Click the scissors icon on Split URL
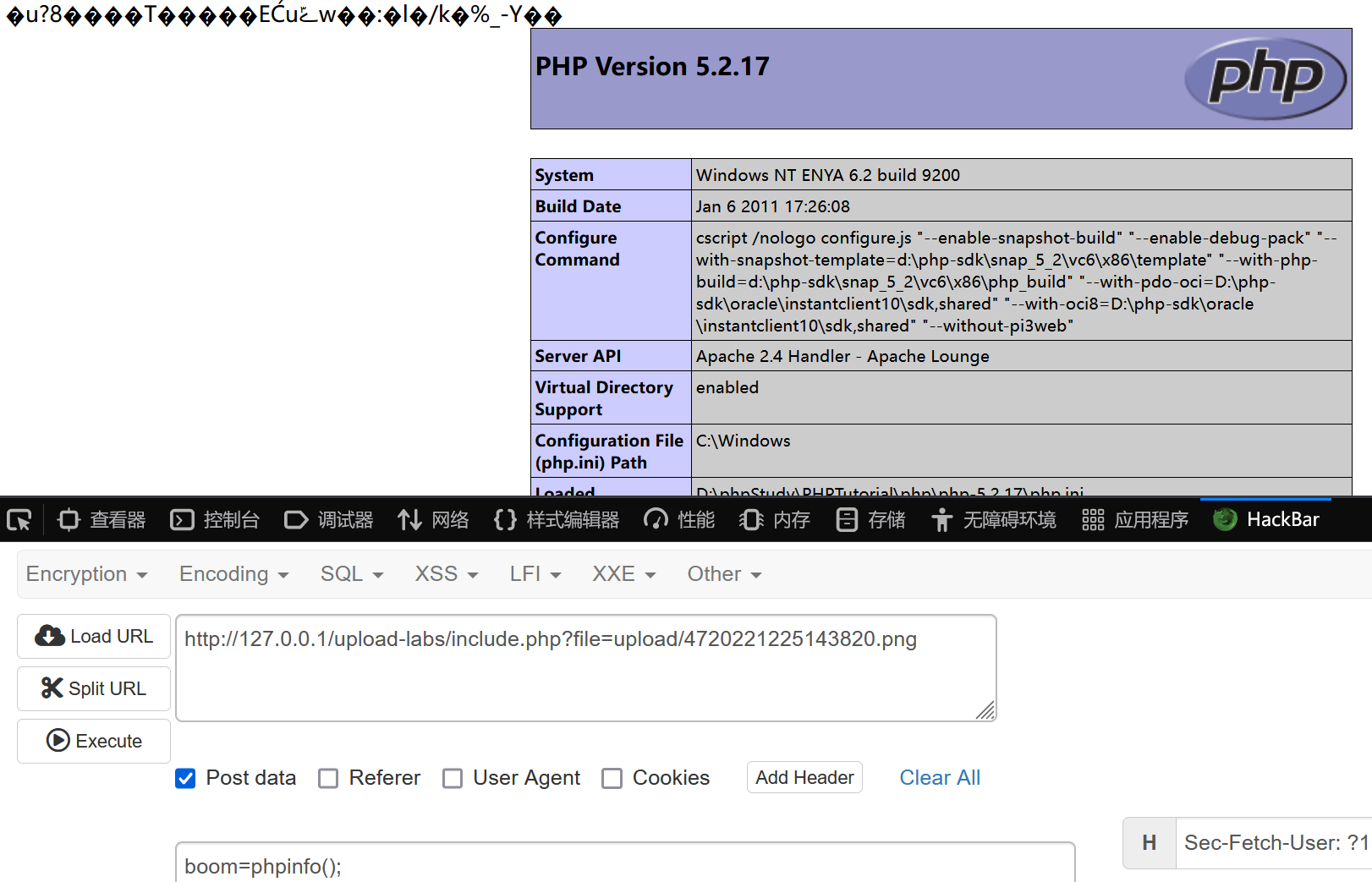Image resolution: width=1372 pixels, height=882 pixels. coord(52,688)
